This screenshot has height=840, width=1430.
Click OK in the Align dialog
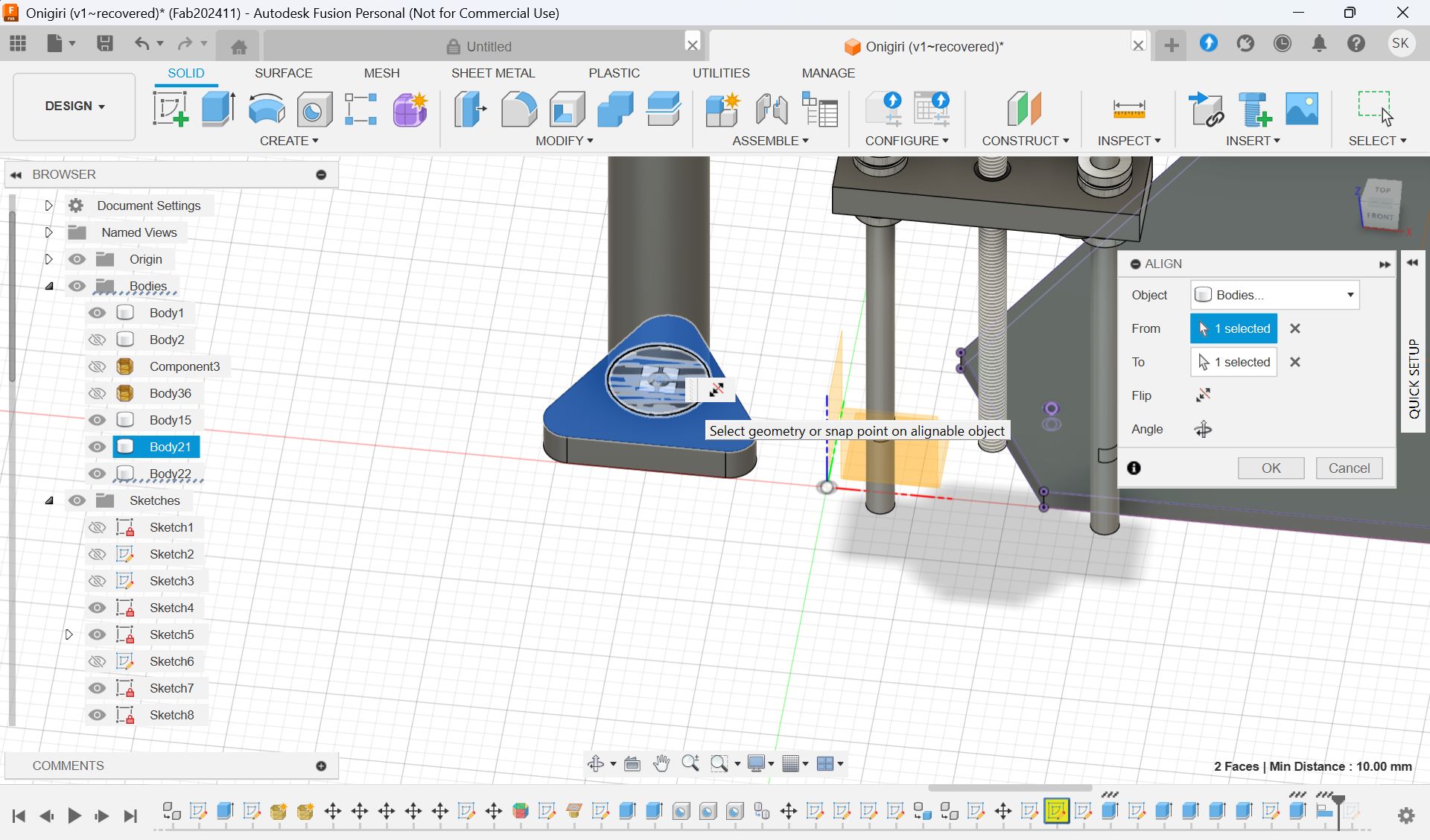[1271, 468]
